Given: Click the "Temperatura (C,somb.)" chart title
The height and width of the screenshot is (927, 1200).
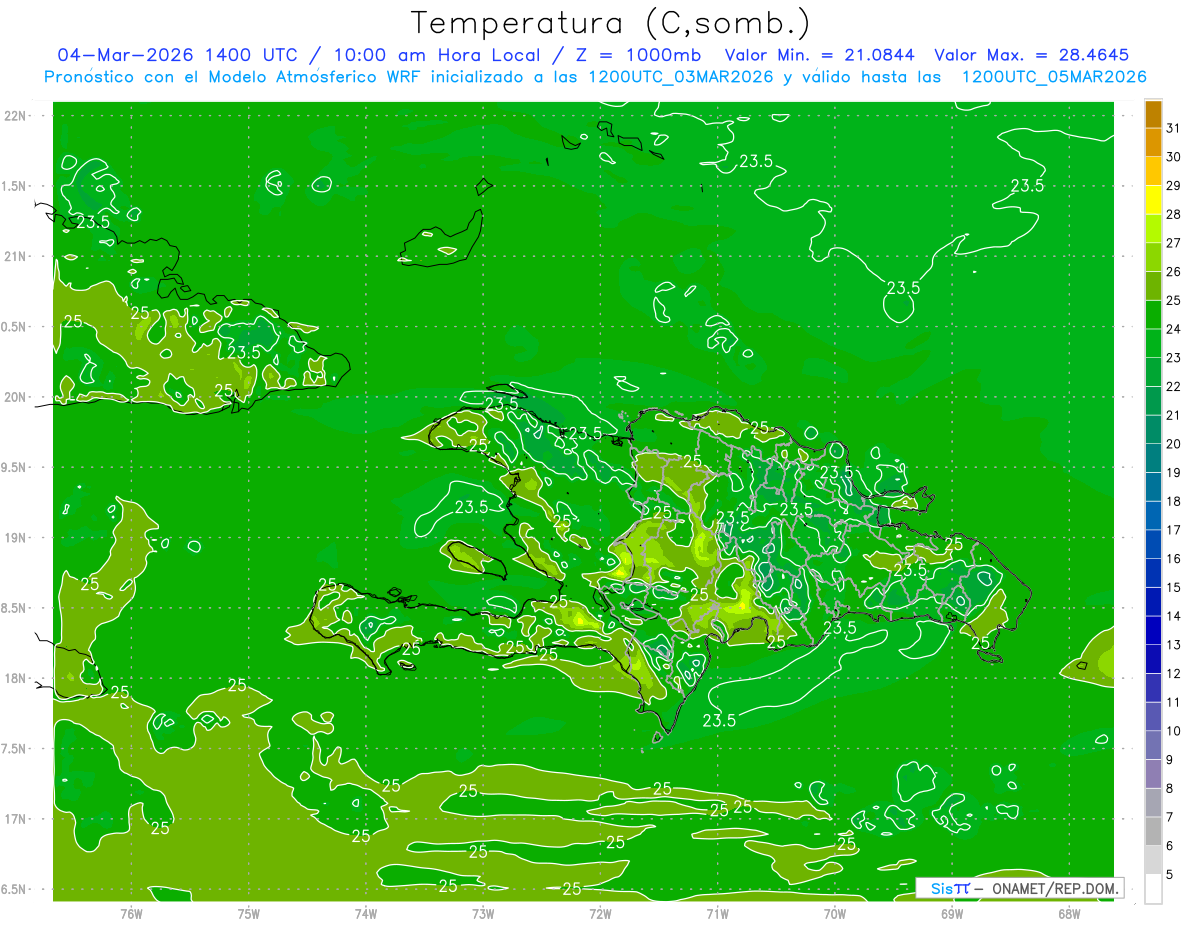Looking at the screenshot, I should (610, 22).
